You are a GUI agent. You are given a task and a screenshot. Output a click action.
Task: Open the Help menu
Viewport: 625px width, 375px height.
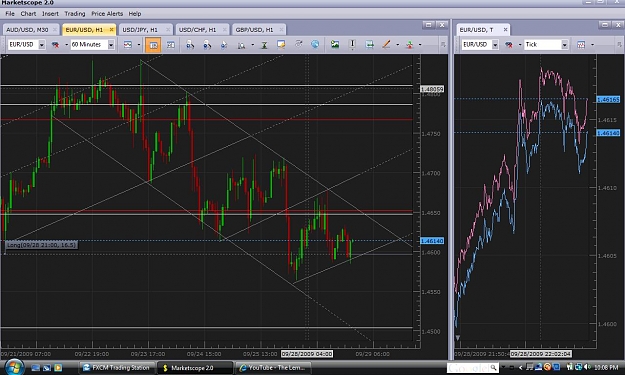tap(135, 14)
